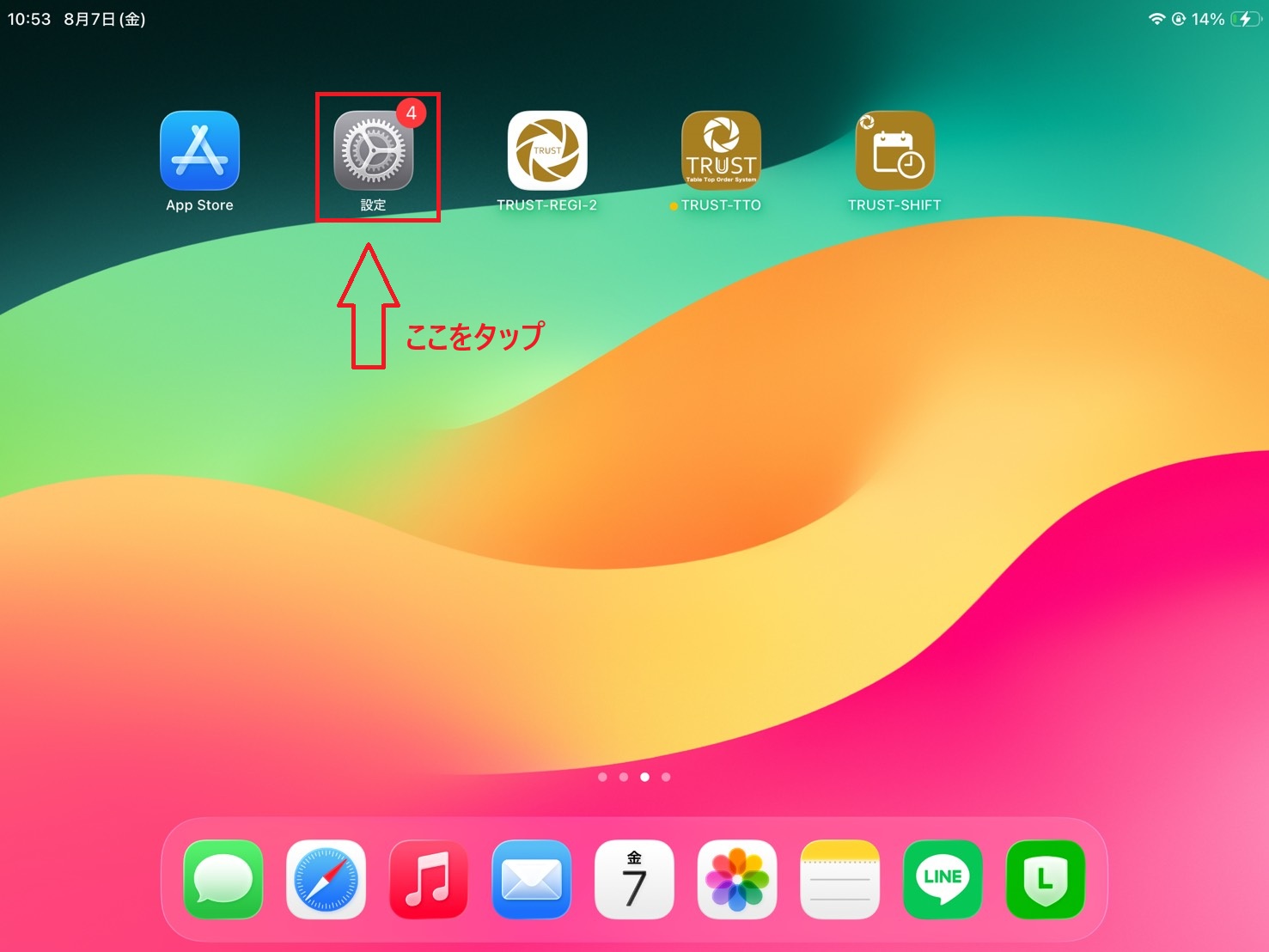Screen dimensions: 1269x952
Task: Tap the Wi-Fi status icon
Action: [x=1157, y=19]
